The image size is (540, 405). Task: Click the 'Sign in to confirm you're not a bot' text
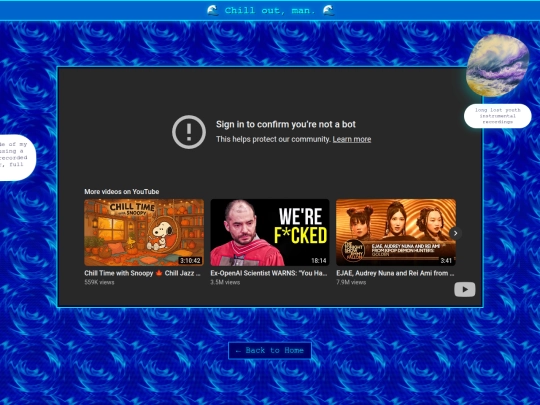pos(285,124)
